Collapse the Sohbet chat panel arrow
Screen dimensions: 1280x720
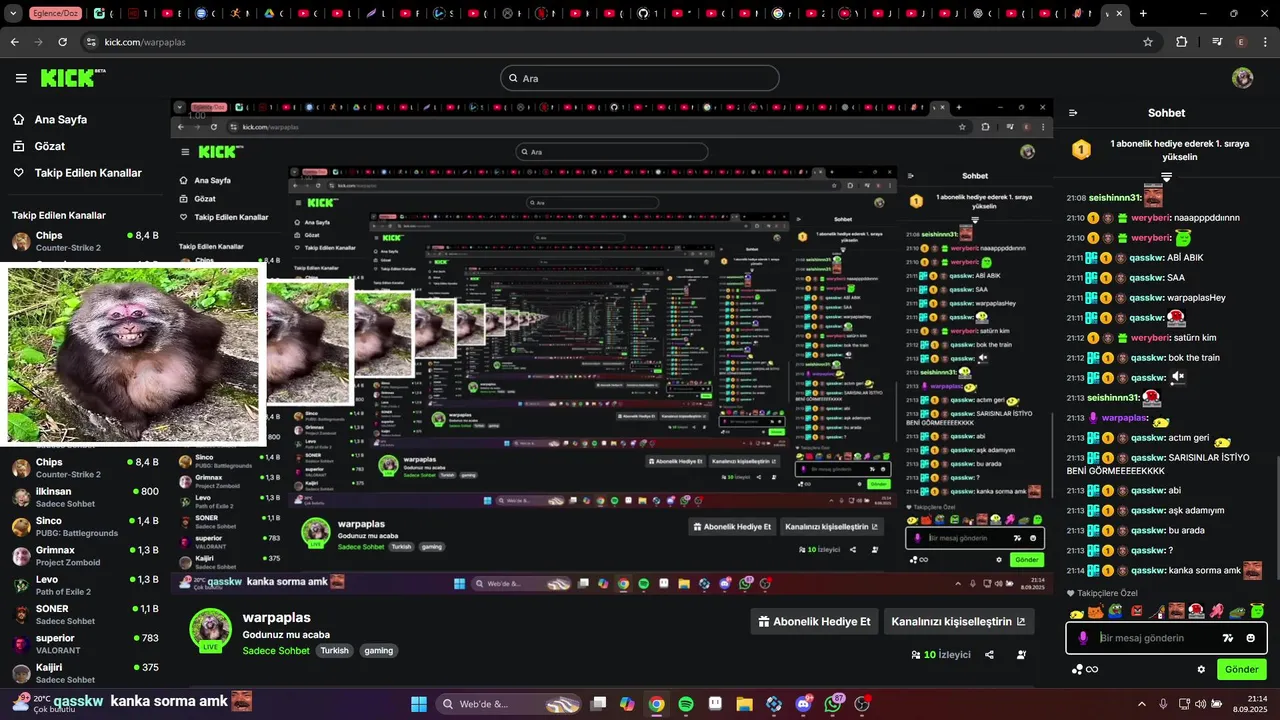point(1073,113)
